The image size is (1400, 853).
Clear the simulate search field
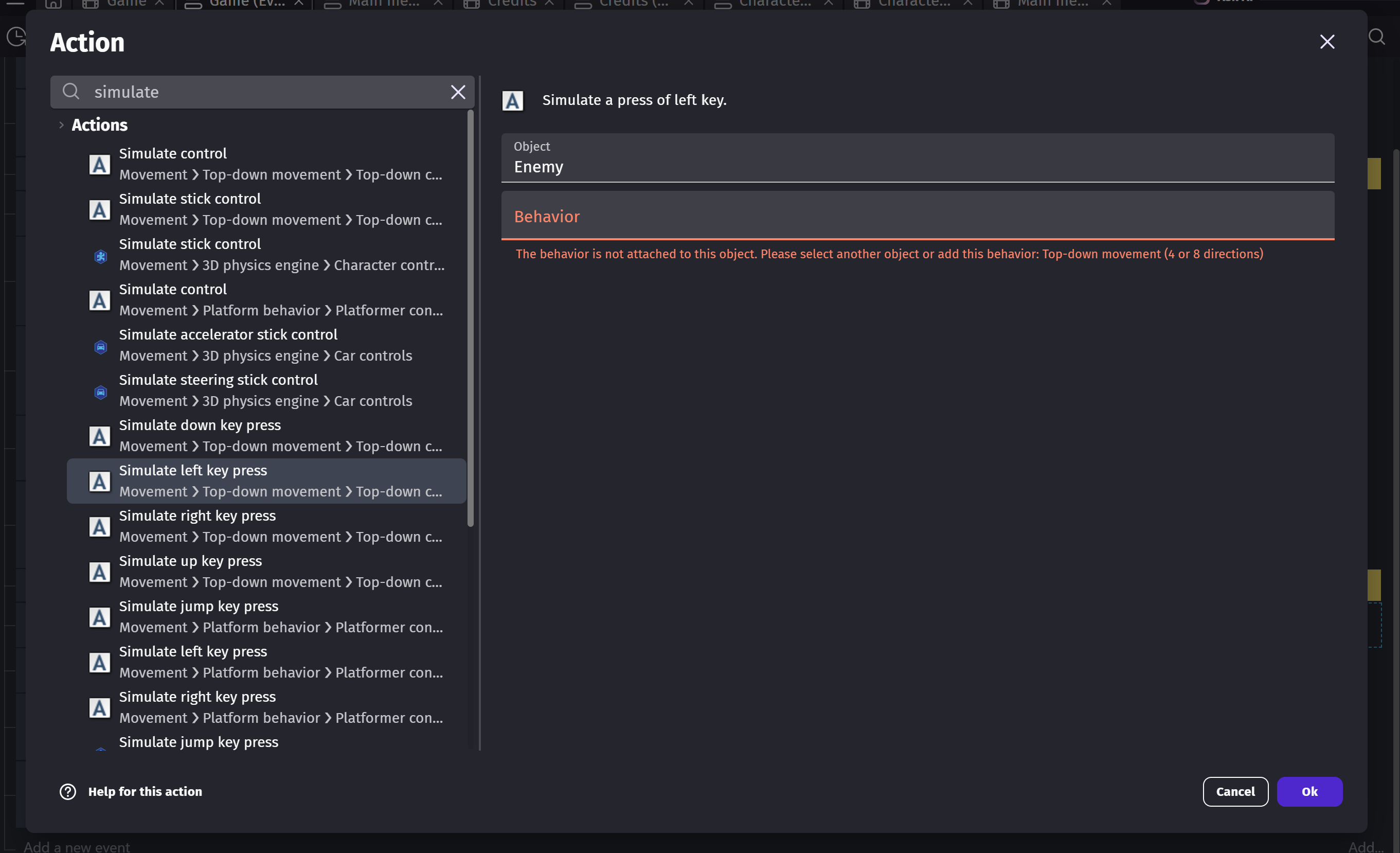tap(458, 92)
